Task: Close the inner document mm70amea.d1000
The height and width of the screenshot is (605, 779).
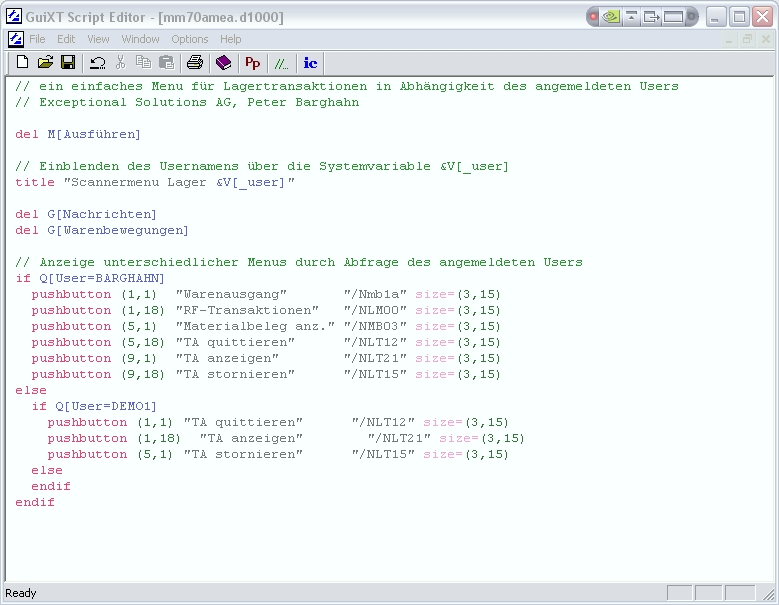Action: click(766, 39)
